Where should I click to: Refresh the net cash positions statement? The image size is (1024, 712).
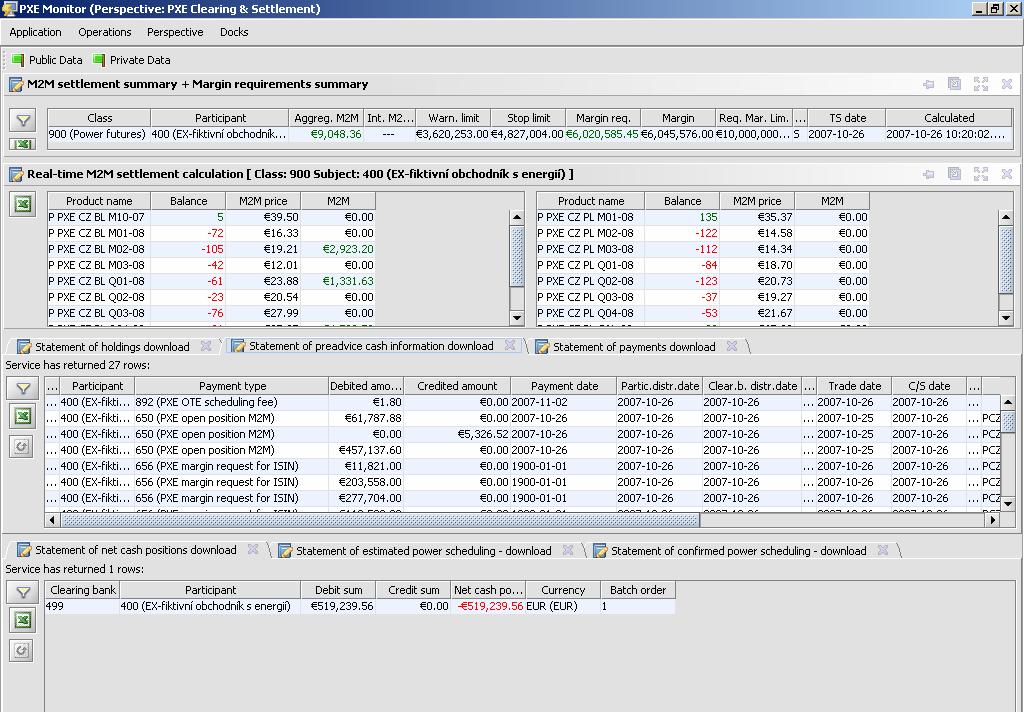tap(22, 651)
